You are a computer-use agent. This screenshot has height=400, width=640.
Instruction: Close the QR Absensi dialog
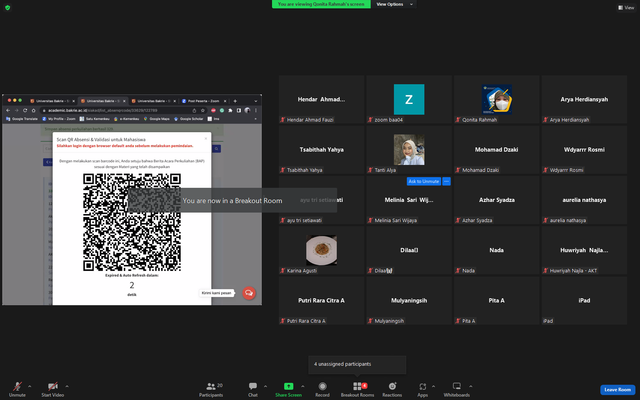coord(206,139)
